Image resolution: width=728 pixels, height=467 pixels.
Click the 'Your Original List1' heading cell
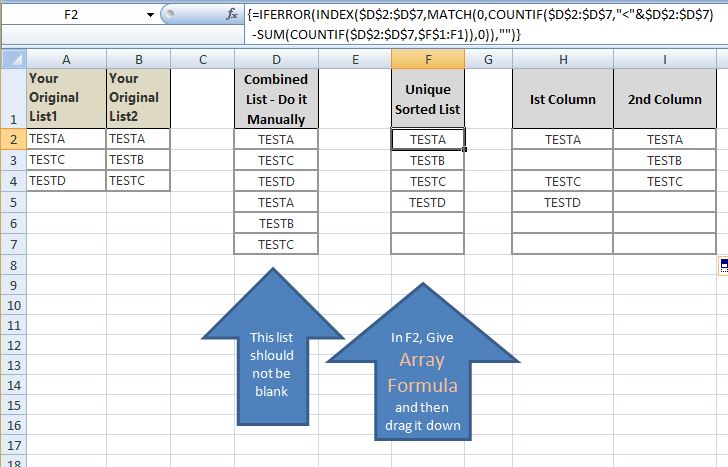point(66,98)
